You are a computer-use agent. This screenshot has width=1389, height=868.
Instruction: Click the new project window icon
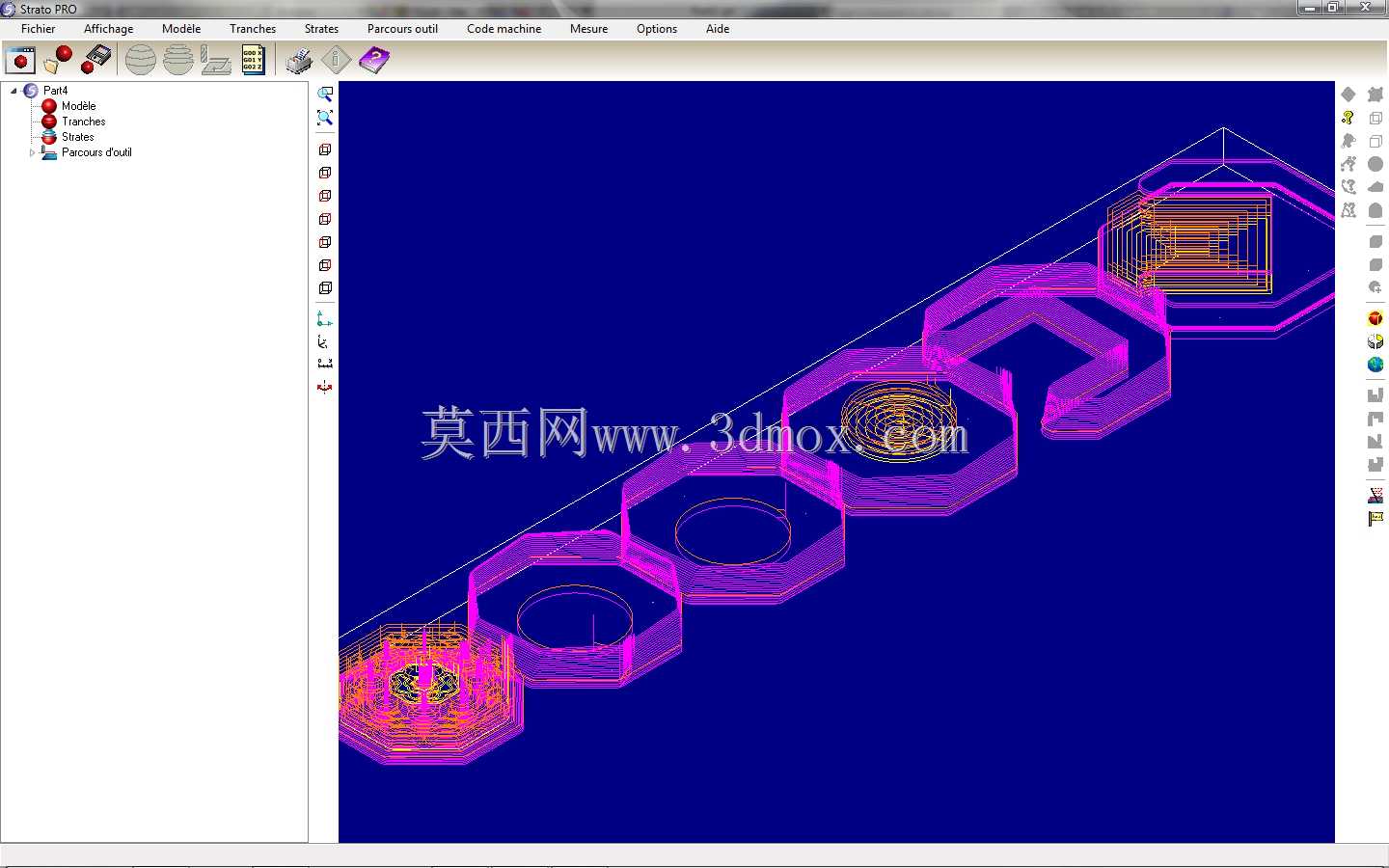[20, 60]
